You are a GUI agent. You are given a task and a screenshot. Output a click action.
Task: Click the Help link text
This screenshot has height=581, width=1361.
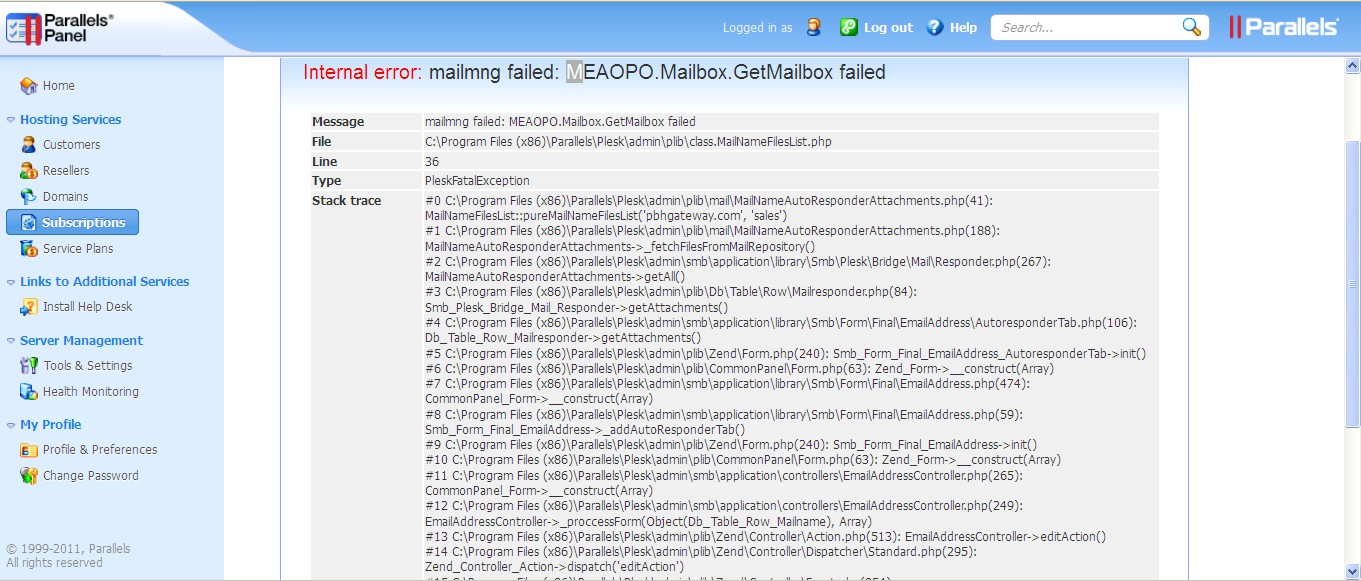(963, 28)
